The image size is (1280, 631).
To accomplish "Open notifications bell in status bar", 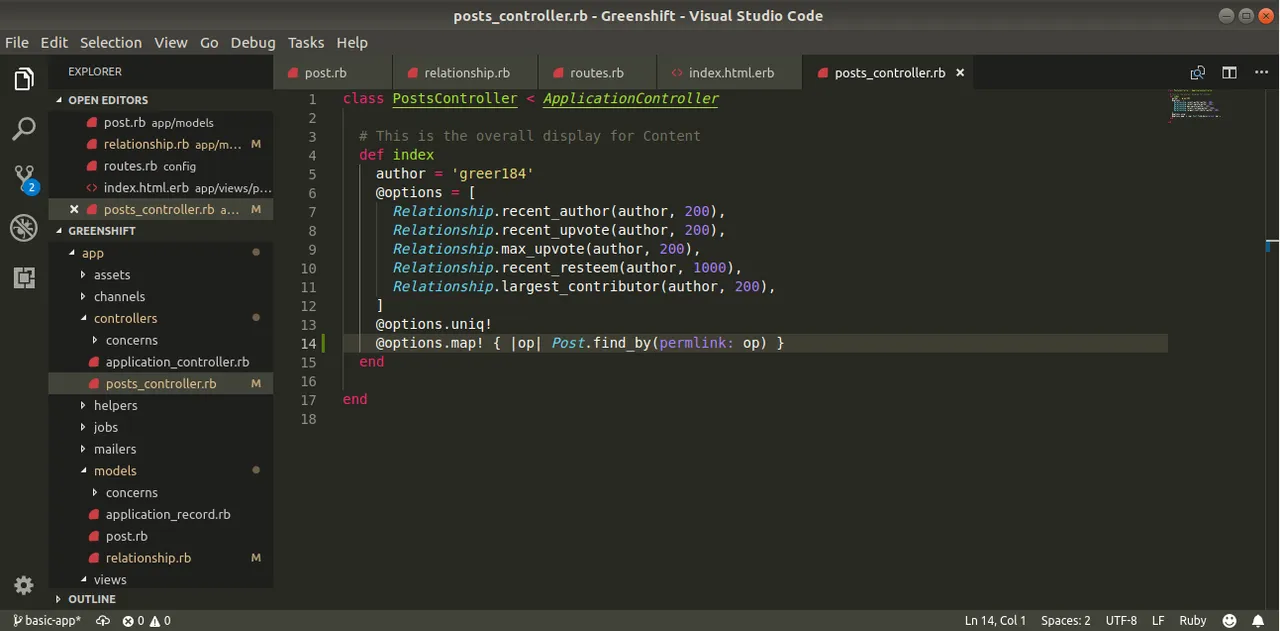I will click(1258, 621).
